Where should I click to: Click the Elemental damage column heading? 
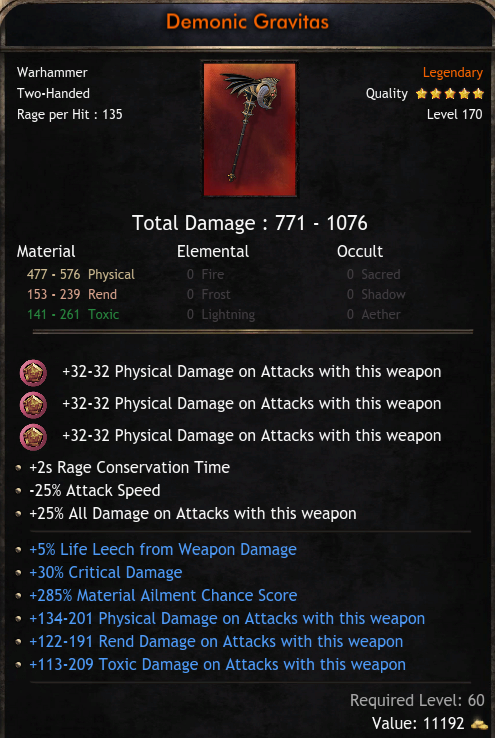pyautogui.click(x=213, y=251)
